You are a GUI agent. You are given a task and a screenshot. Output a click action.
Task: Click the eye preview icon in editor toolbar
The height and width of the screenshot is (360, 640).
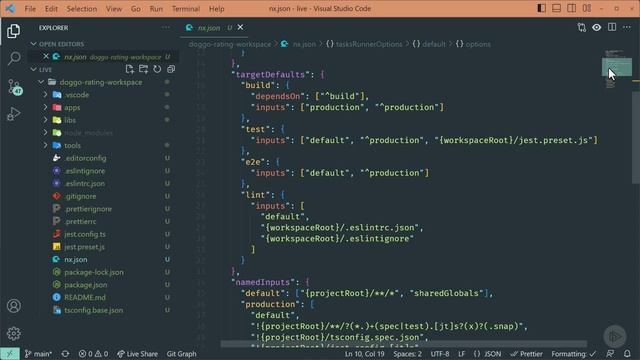(597, 28)
